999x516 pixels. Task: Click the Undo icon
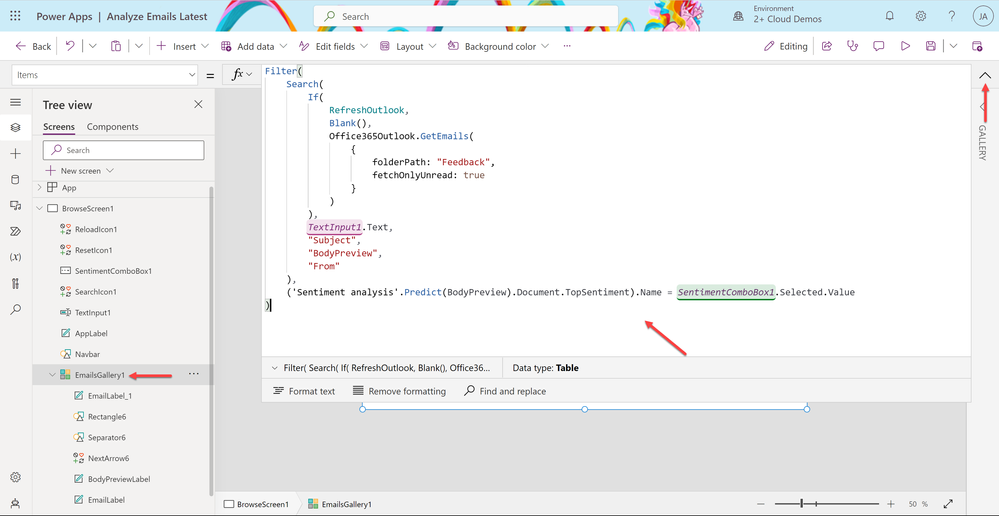(70, 46)
